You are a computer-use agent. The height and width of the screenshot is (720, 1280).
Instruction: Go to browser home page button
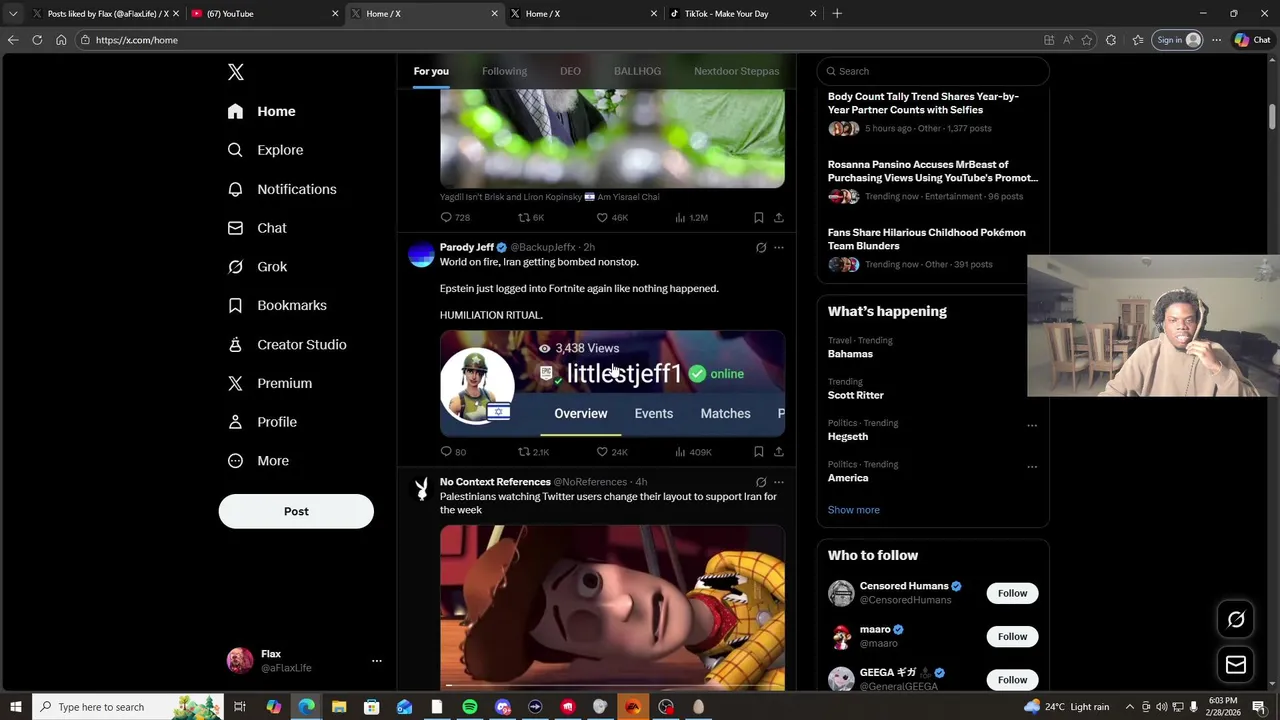pos(61,40)
